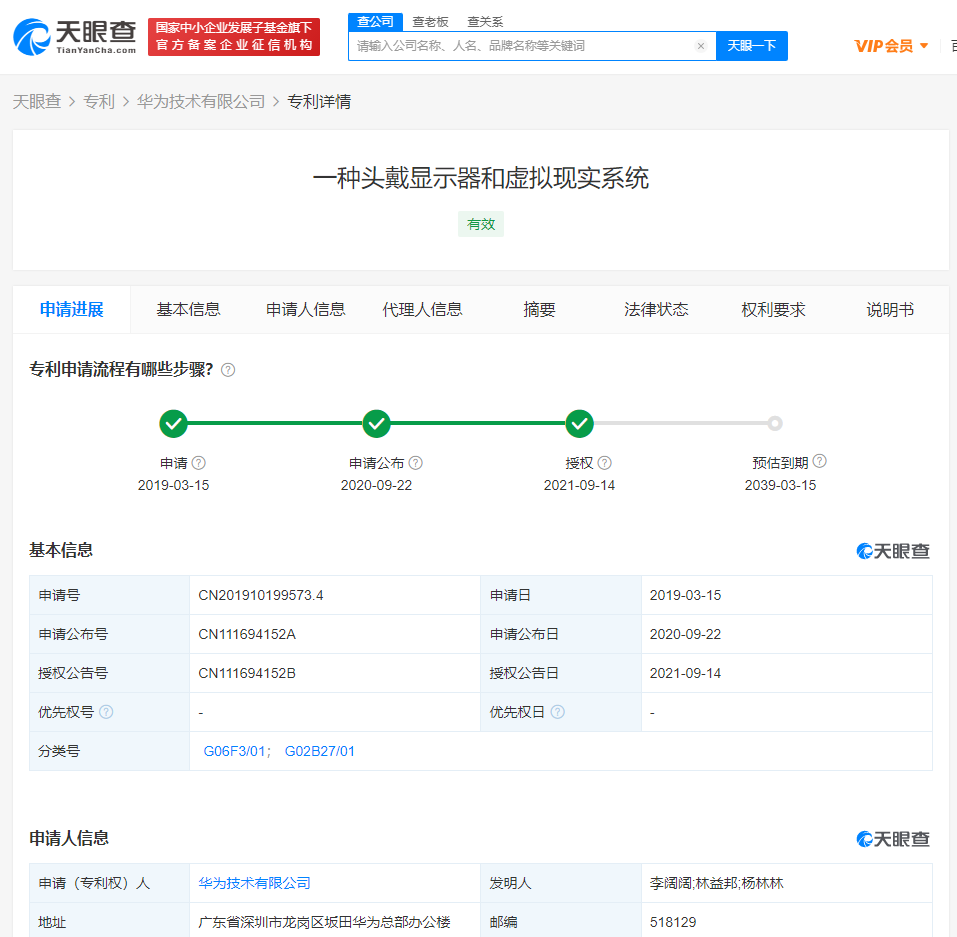Click the red 官方备案企业征信机构 banner

234,37
